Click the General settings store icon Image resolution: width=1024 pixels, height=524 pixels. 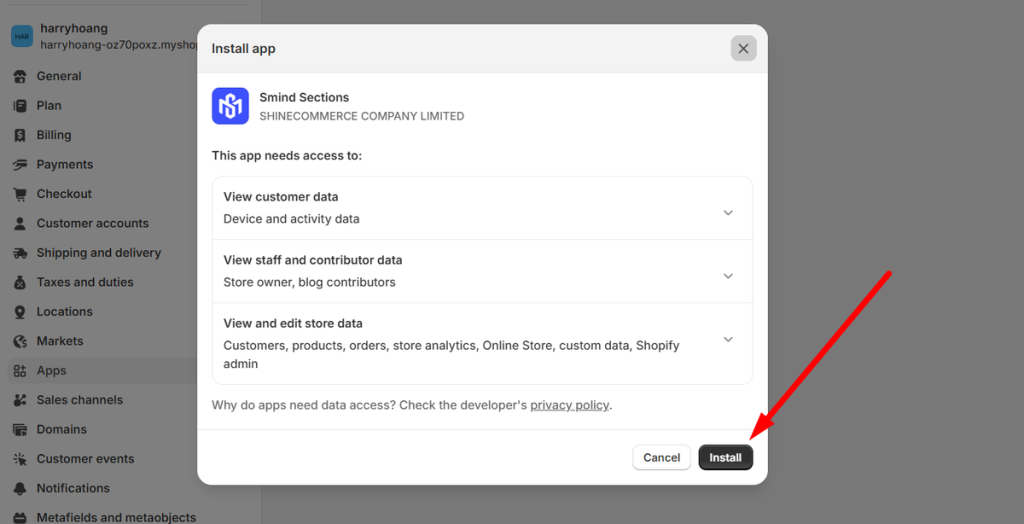pyautogui.click(x=20, y=76)
